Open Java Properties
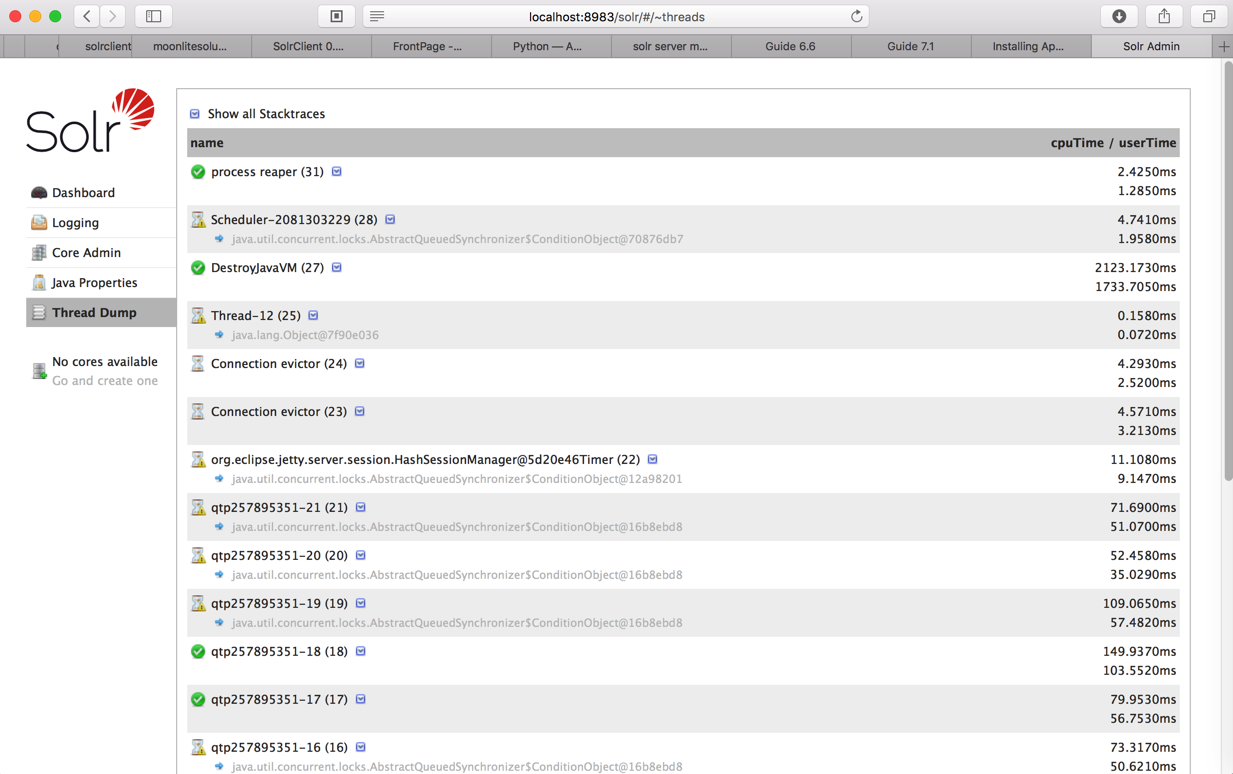 [x=94, y=283]
